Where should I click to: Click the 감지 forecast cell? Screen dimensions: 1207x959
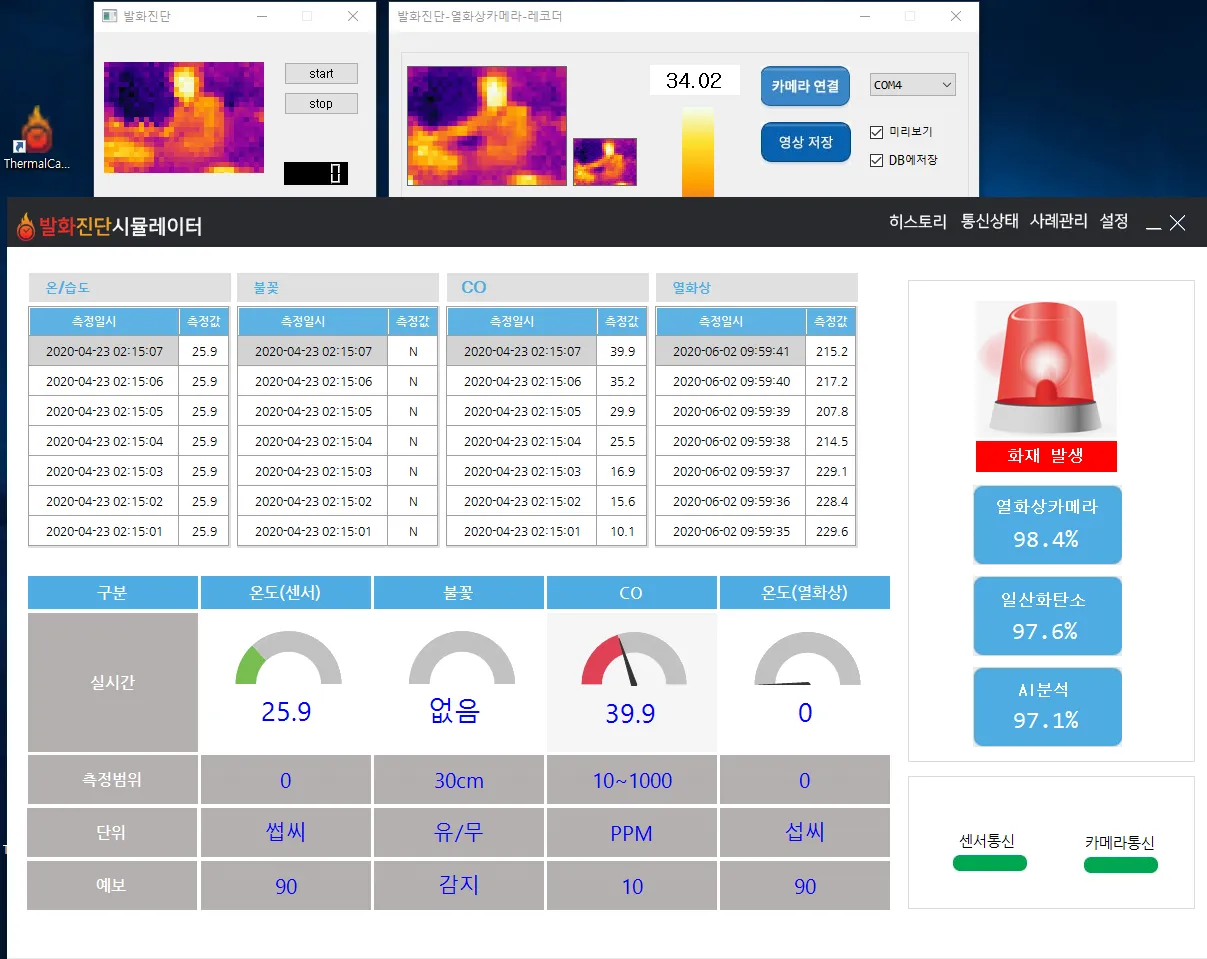[459, 886]
